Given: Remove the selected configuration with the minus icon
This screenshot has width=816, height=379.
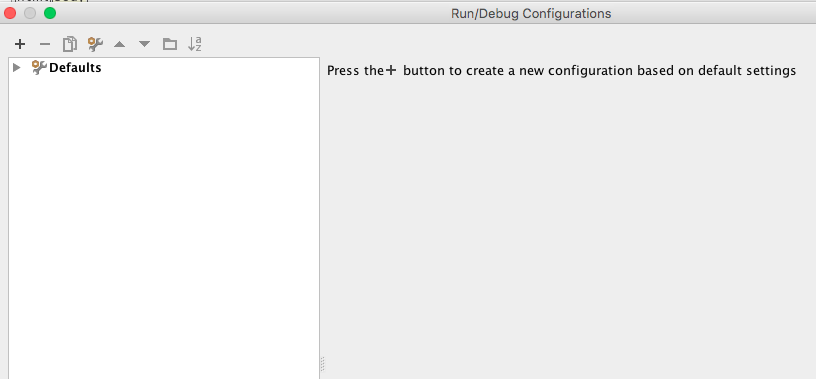Looking at the screenshot, I should click(x=45, y=44).
